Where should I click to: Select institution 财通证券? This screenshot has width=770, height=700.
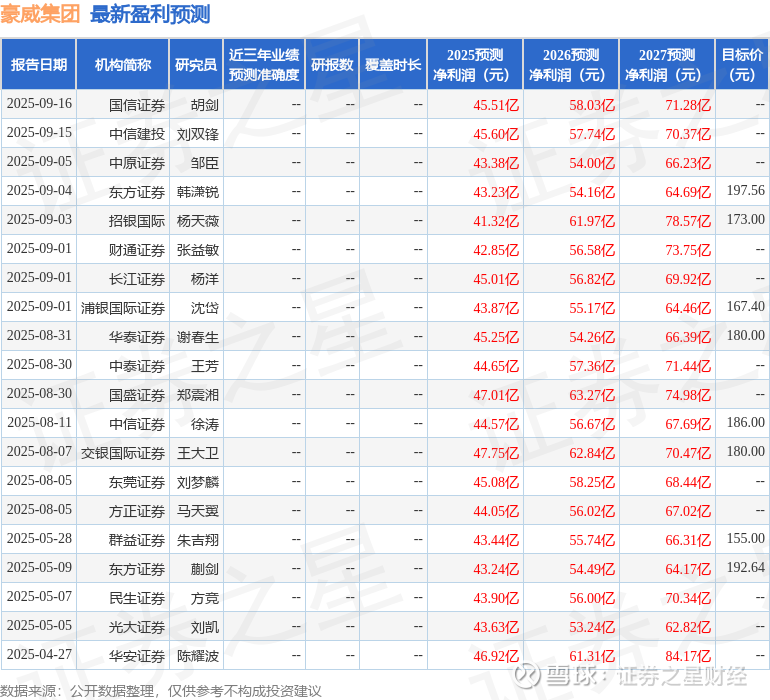click(x=137, y=250)
